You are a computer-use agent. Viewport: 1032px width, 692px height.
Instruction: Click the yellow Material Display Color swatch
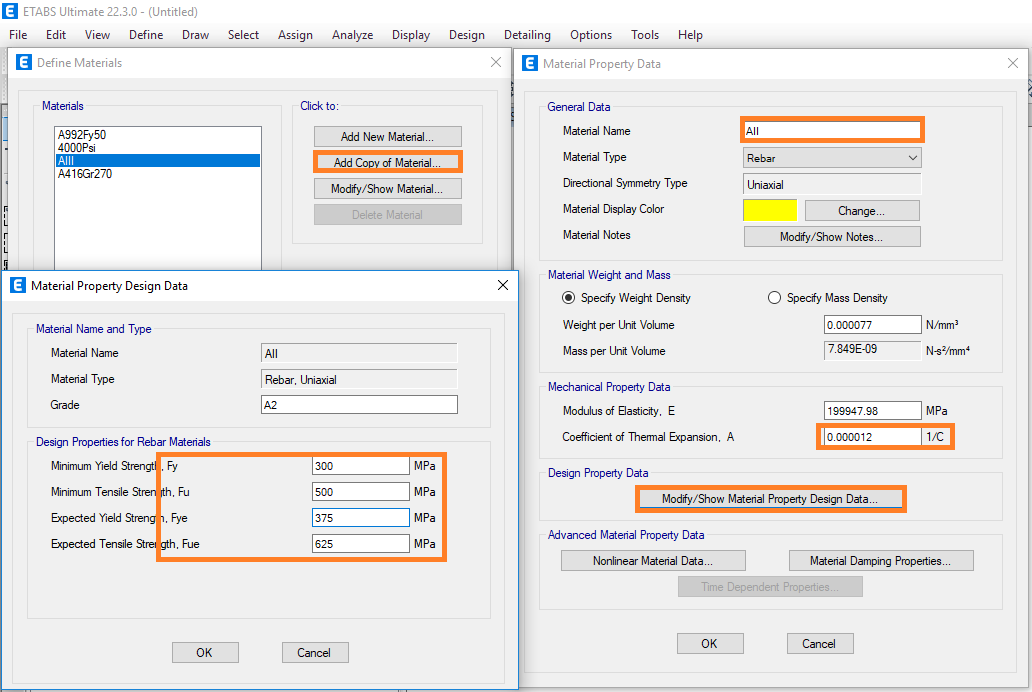[x=770, y=210]
